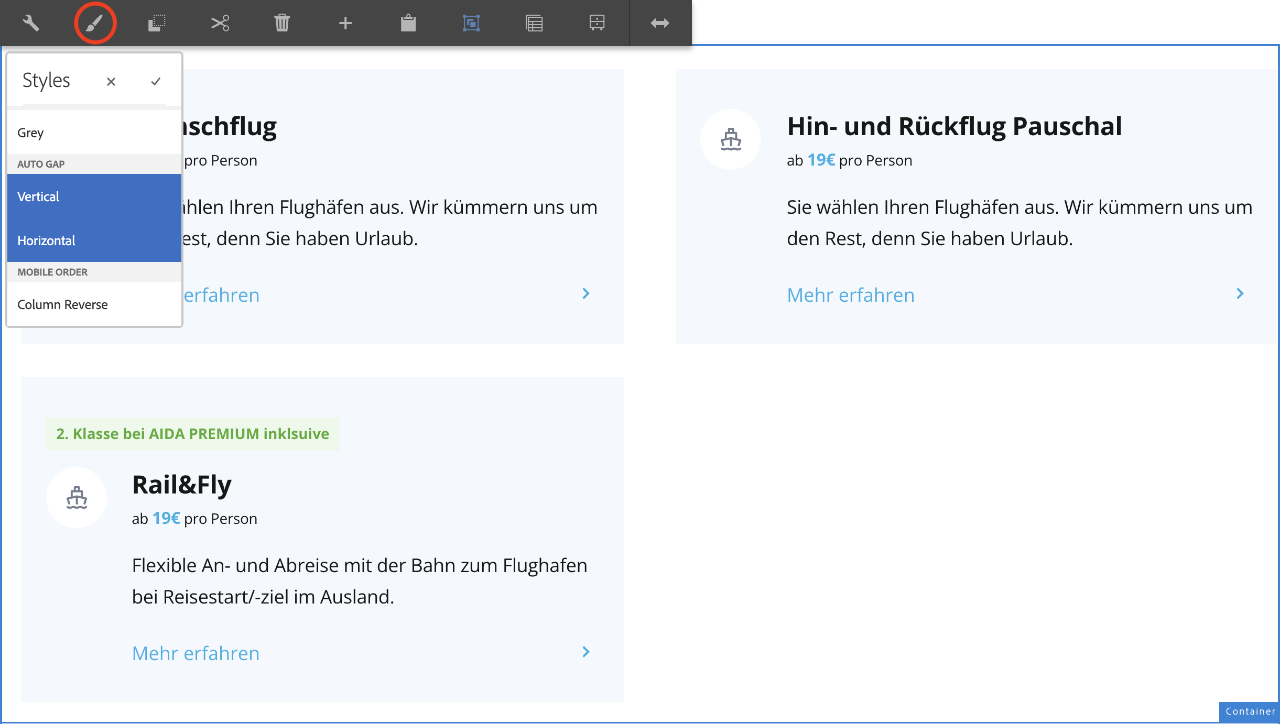Click chevron arrow in Rail&Fly card
The width and height of the screenshot is (1280, 724).
[586, 652]
